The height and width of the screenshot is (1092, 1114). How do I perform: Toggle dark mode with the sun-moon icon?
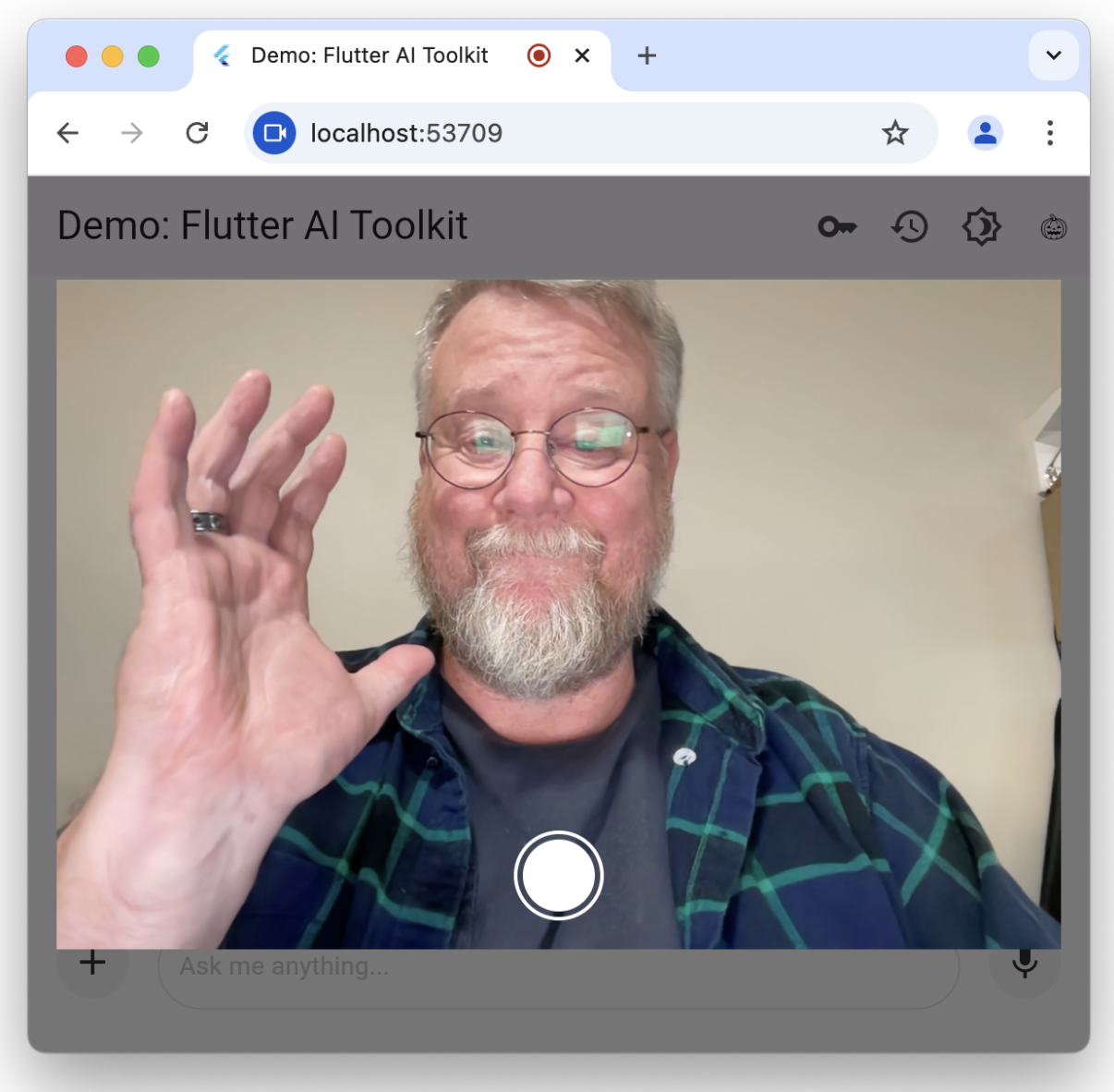(x=981, y=226)
